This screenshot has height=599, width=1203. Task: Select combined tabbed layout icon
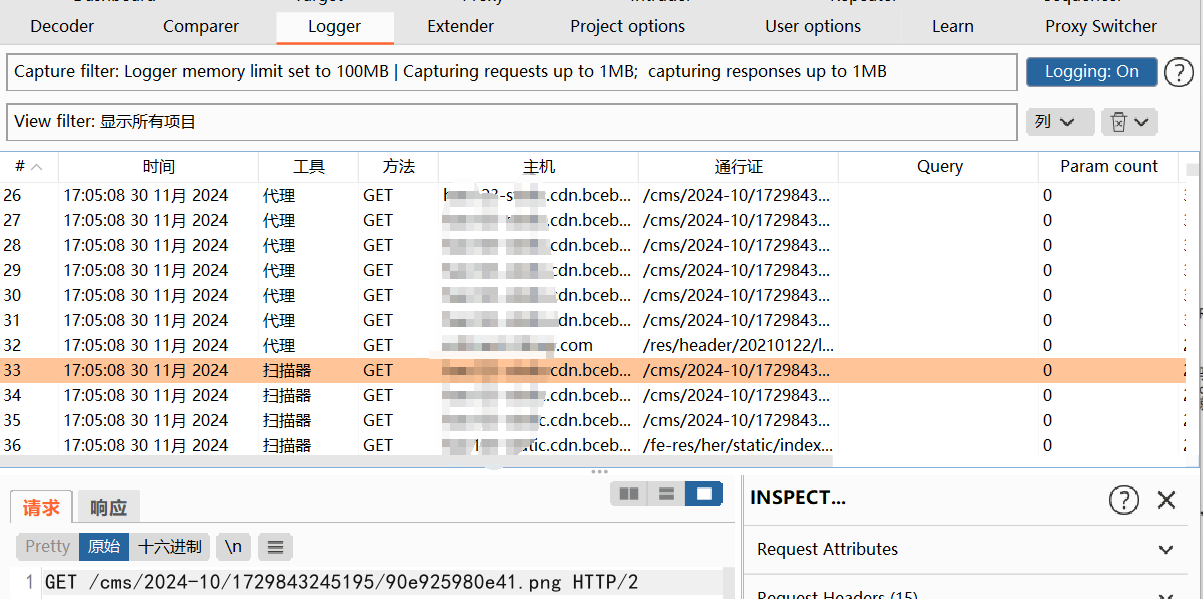704,493
